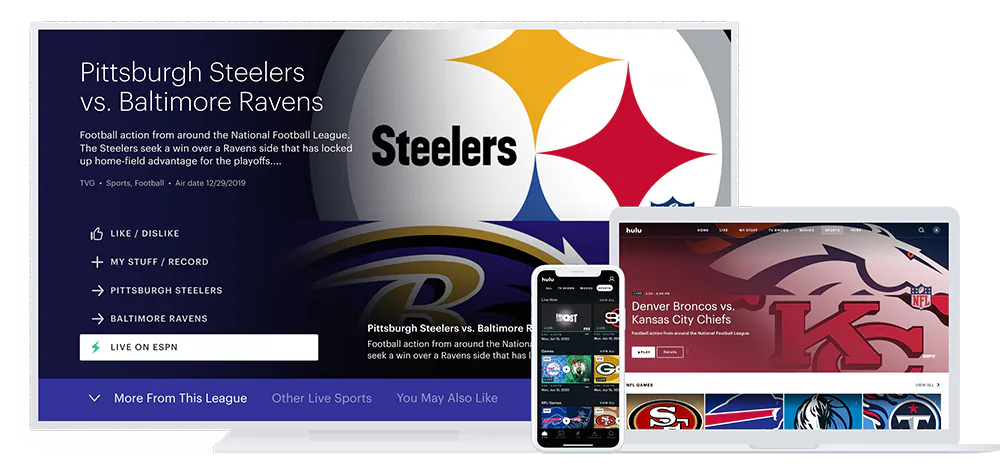Open Details for Broncos vs. Chiefs game
This screenshot has height=469, width=1000.
point(670,352)
